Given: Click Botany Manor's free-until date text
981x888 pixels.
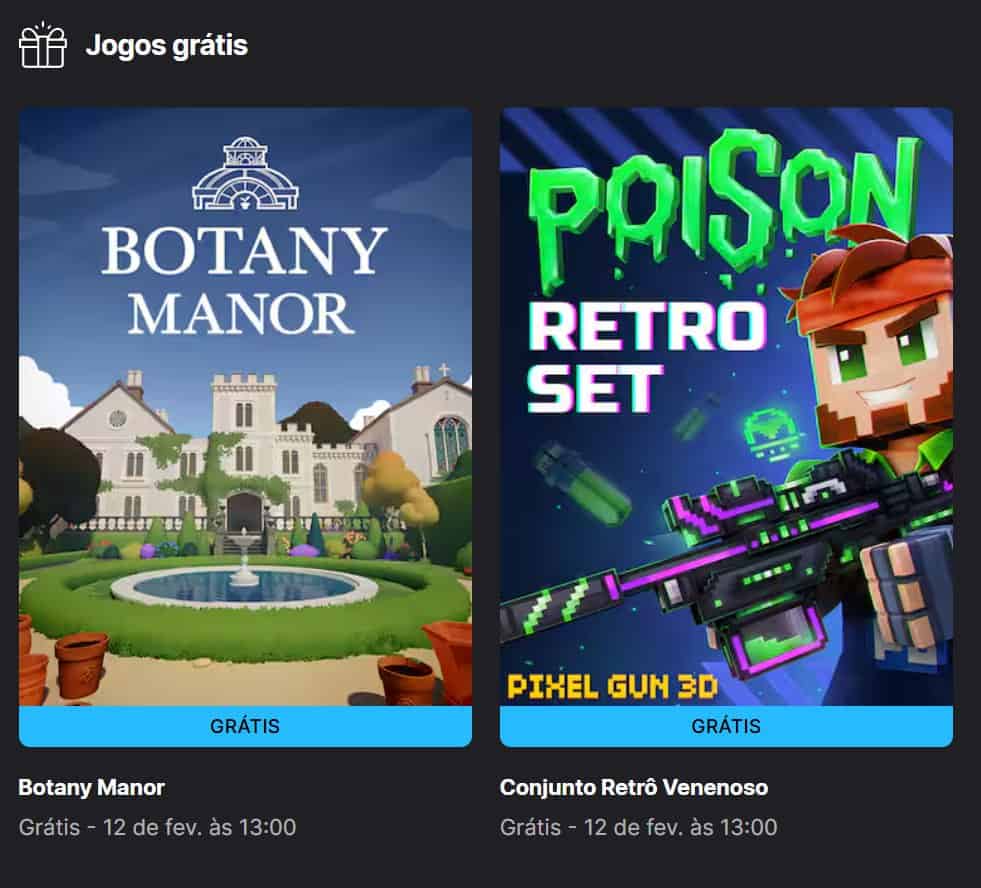Looking at the screenshot, I should [158, 827].
